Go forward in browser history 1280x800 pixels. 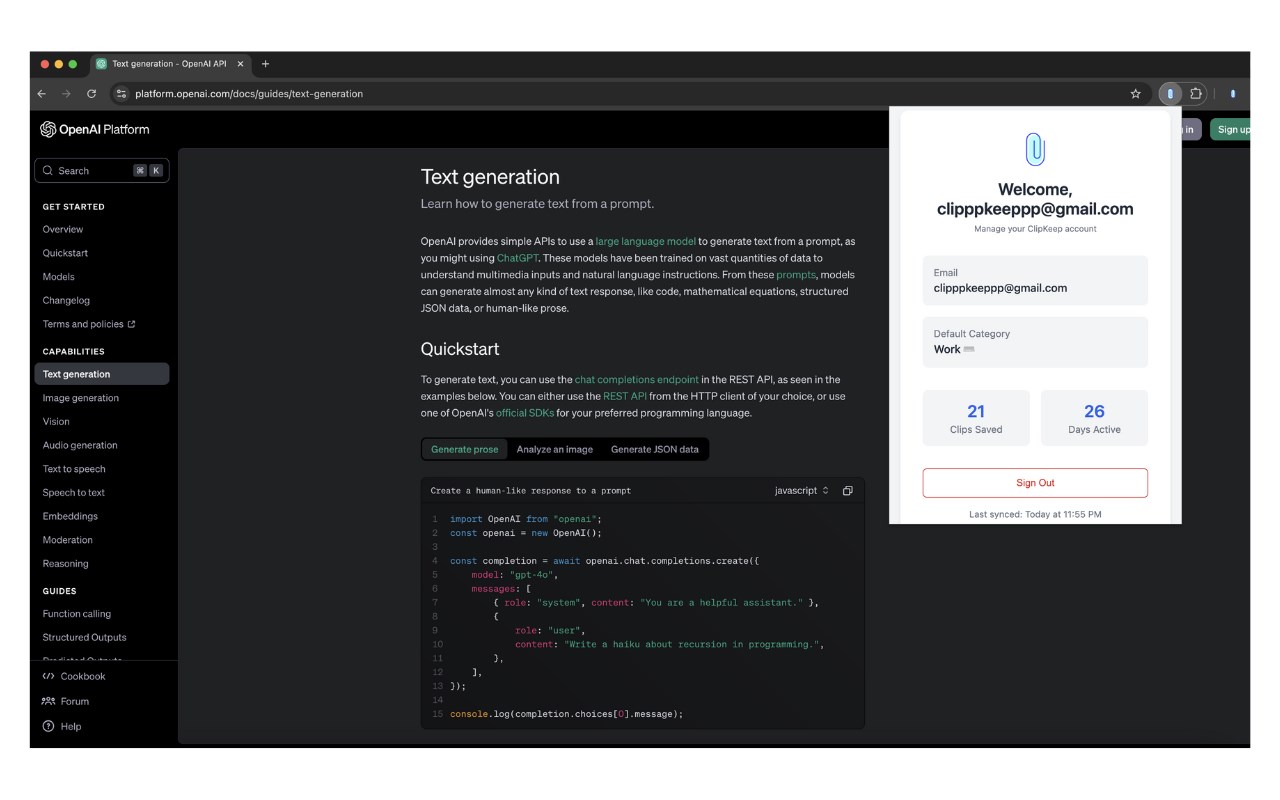(66, 94)
